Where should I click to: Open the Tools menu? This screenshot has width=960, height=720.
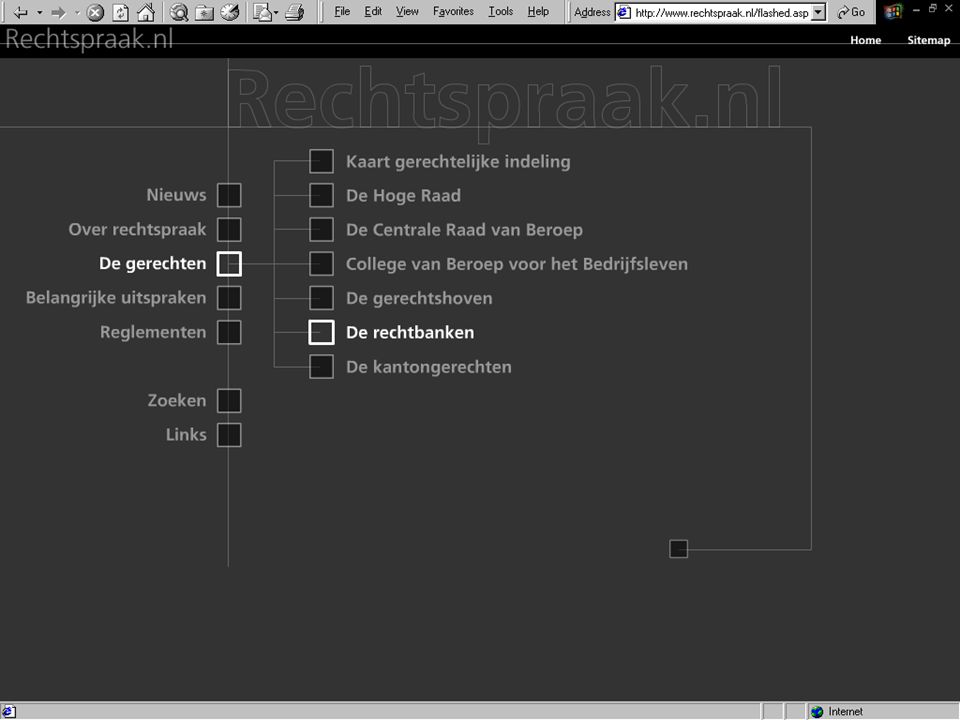[x=500, y=12]
